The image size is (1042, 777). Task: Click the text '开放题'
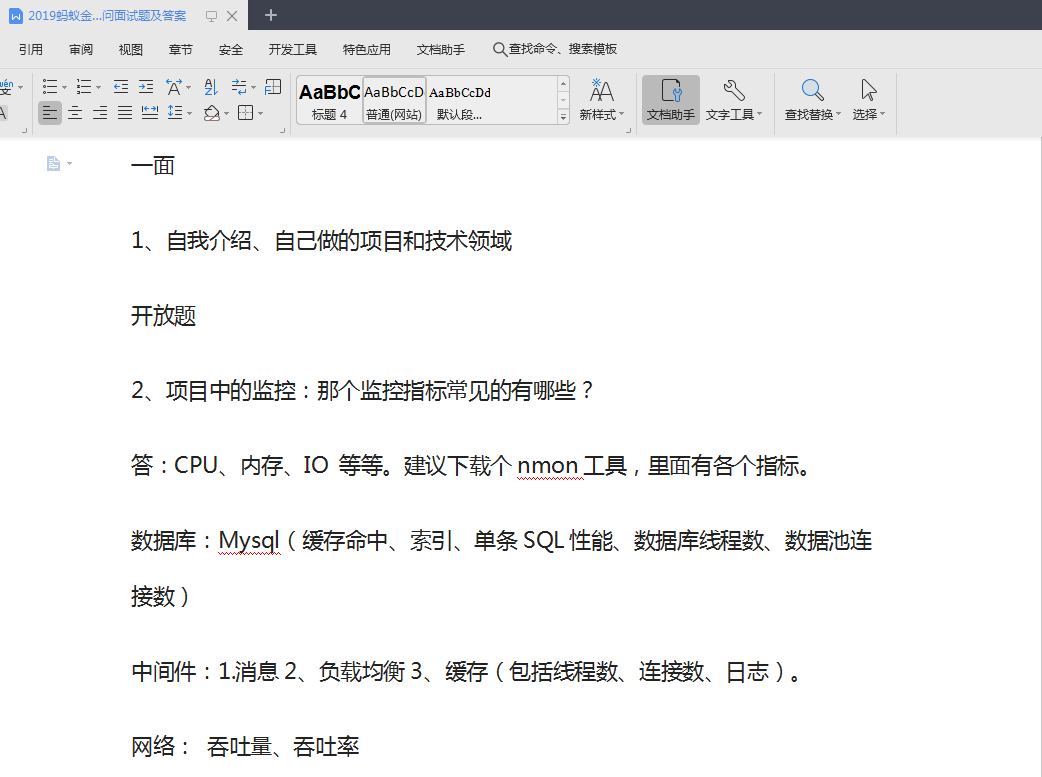point(163,316)
